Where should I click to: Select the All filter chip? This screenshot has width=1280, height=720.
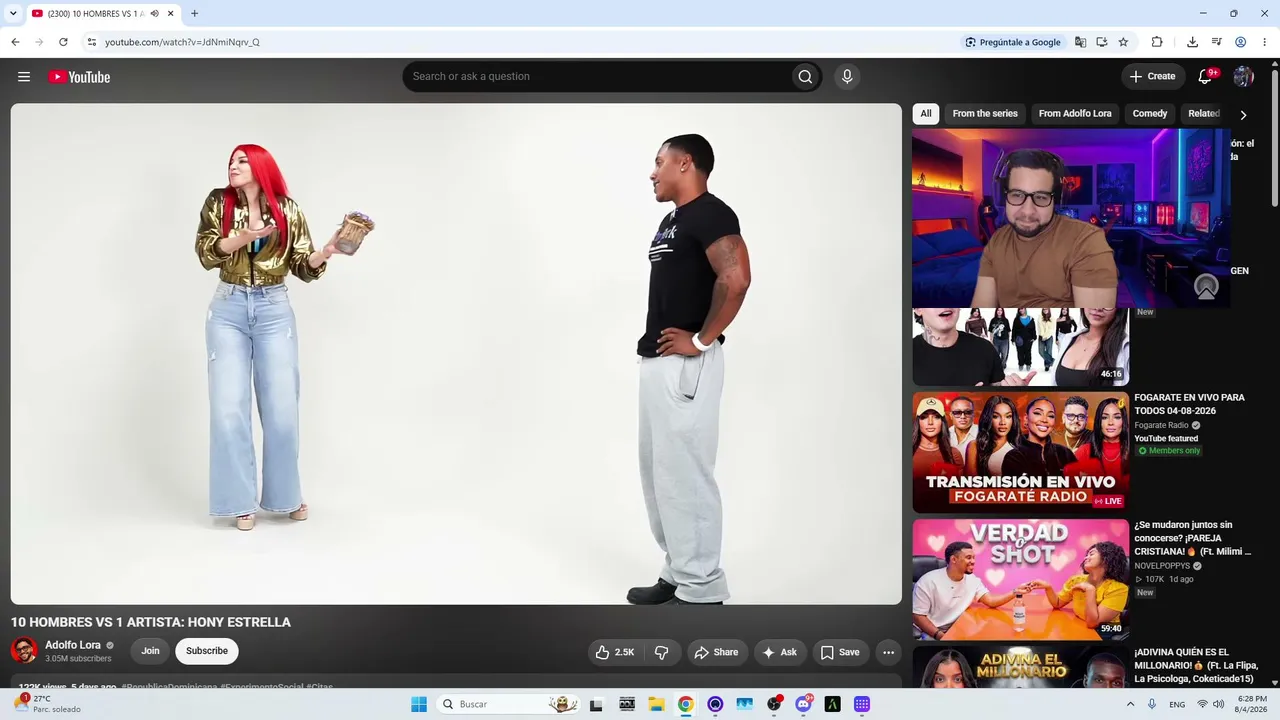(926, 114)
